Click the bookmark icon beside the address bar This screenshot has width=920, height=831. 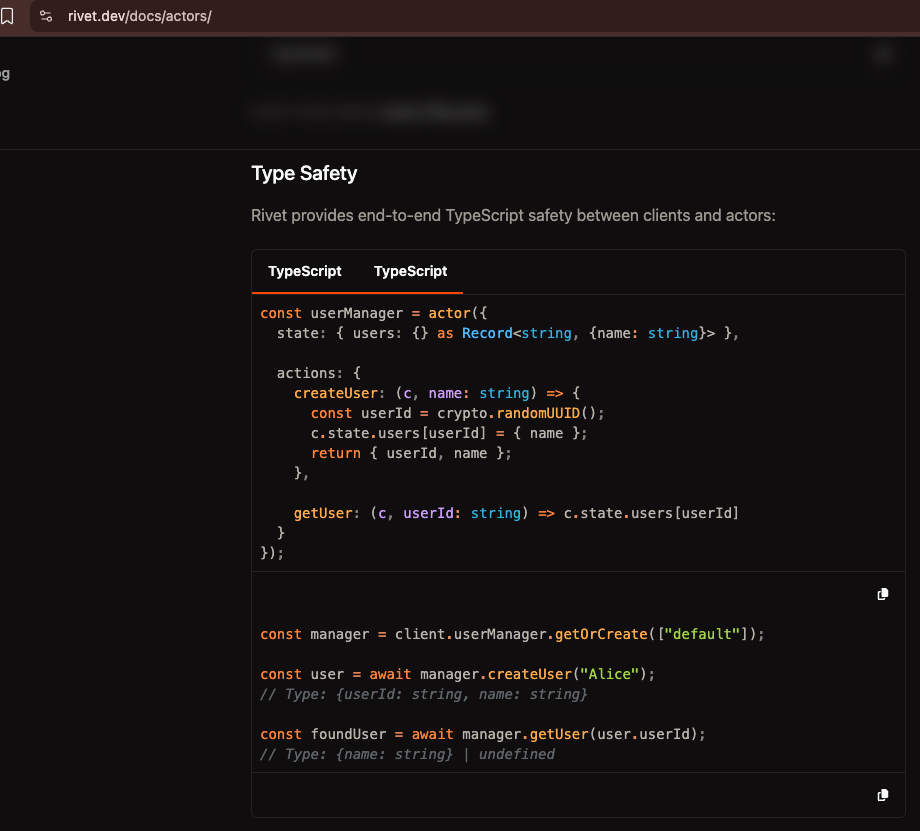tap(6, 16)
